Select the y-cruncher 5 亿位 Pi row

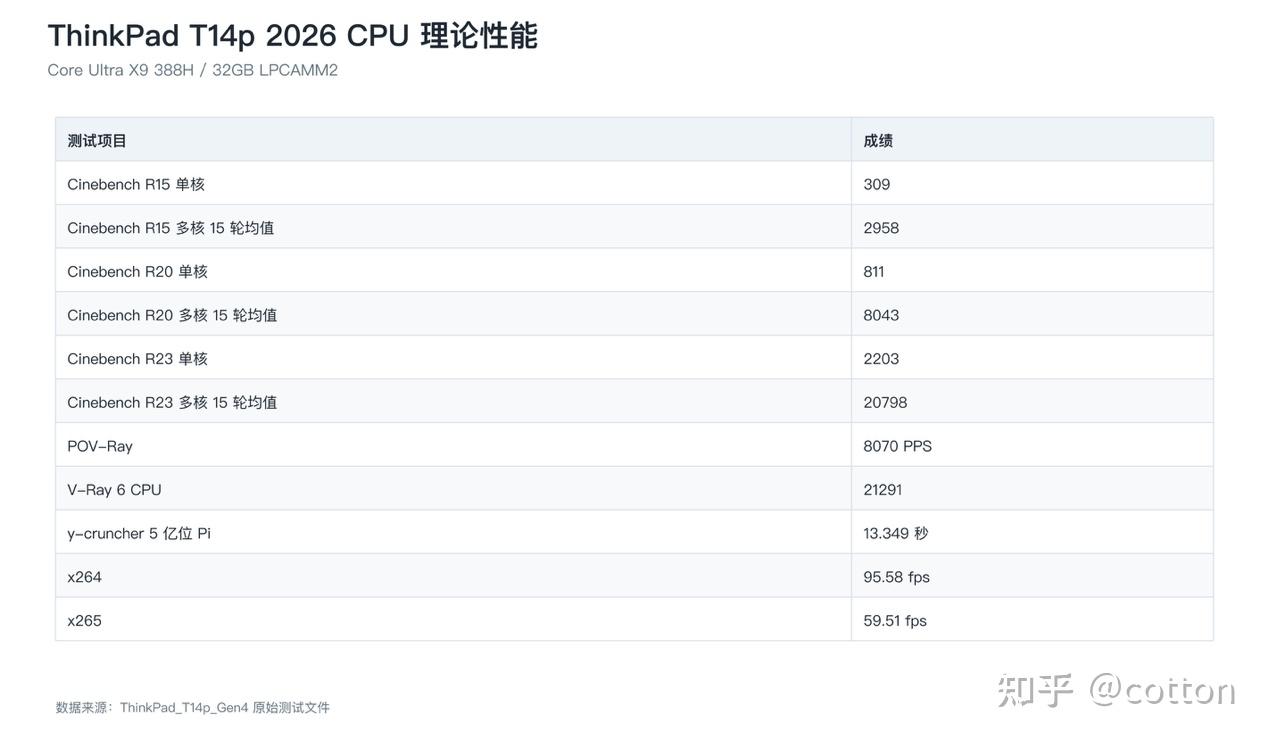click(634, 533)
